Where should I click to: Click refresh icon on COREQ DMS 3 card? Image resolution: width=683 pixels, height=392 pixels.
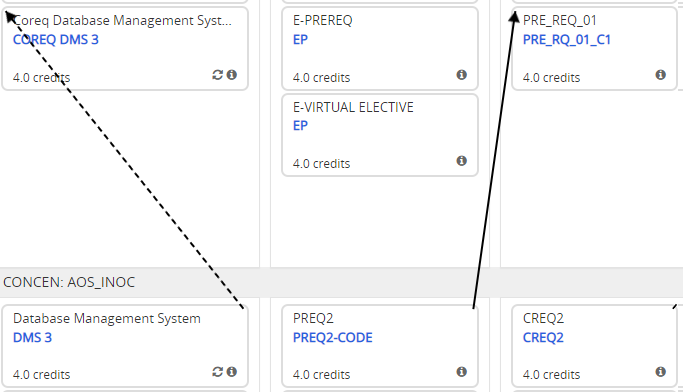tap(217, 75)
